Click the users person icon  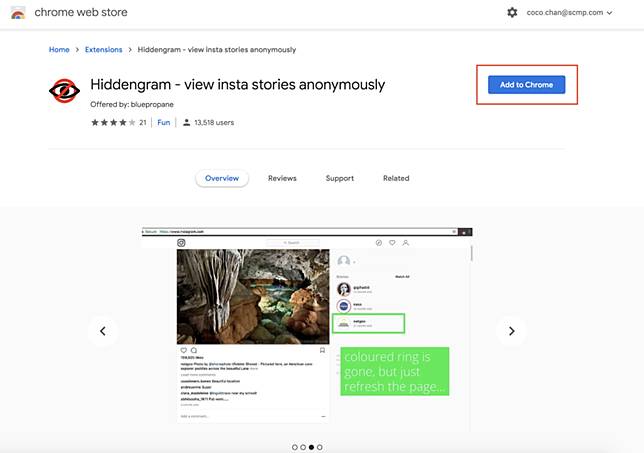(187, 122)
